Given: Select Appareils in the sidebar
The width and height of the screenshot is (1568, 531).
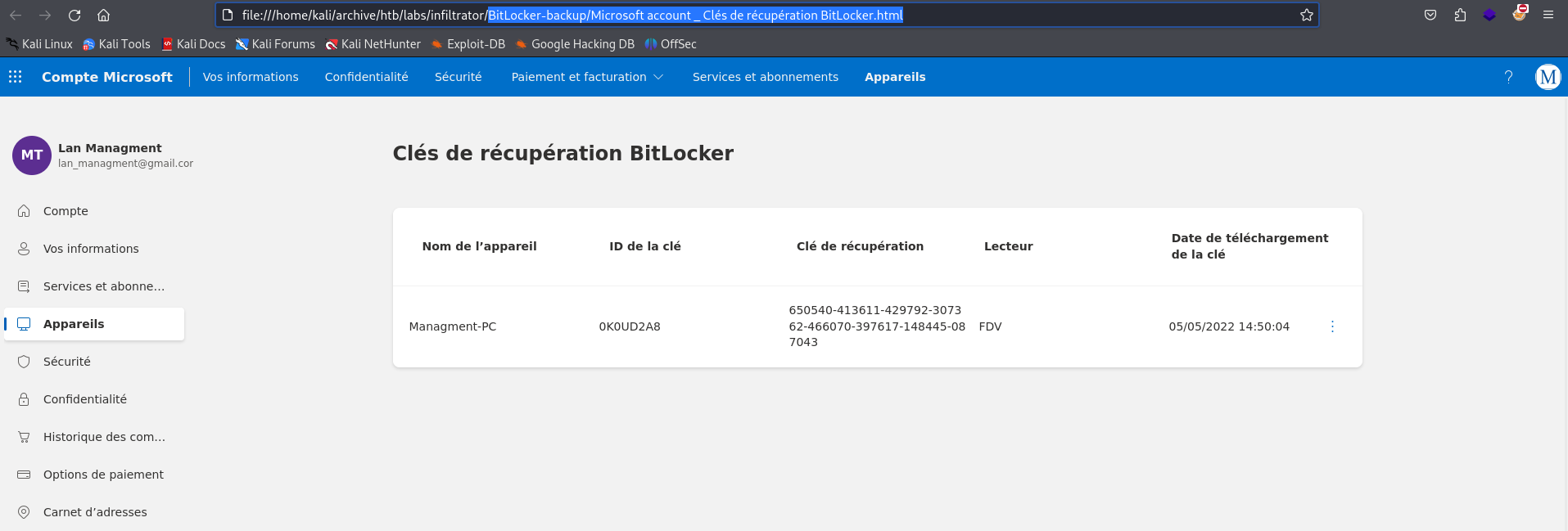Looking at the screenshot, I should click(94, 324).
